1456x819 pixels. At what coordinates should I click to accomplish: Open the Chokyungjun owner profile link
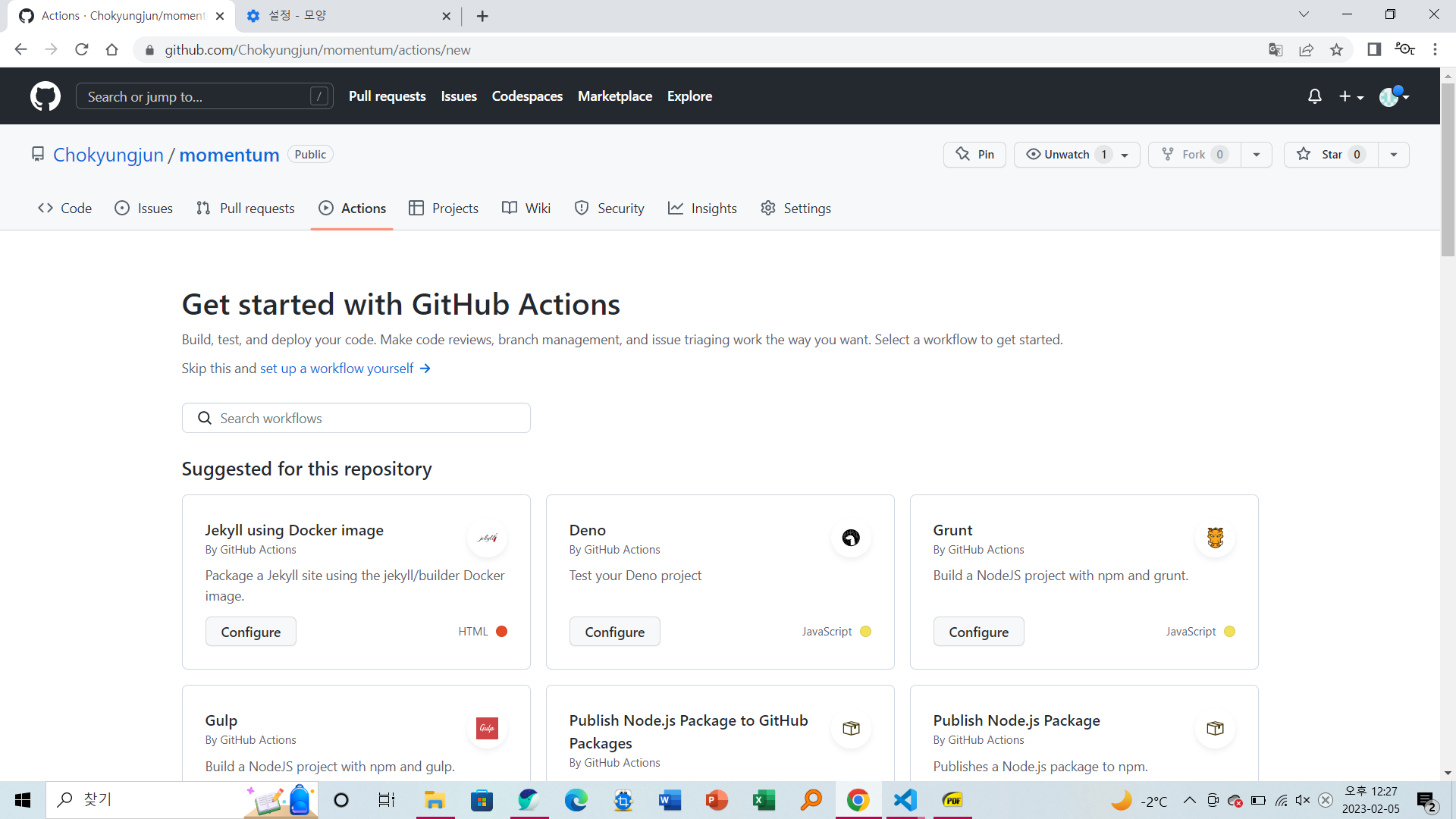(x=108, y=155)
